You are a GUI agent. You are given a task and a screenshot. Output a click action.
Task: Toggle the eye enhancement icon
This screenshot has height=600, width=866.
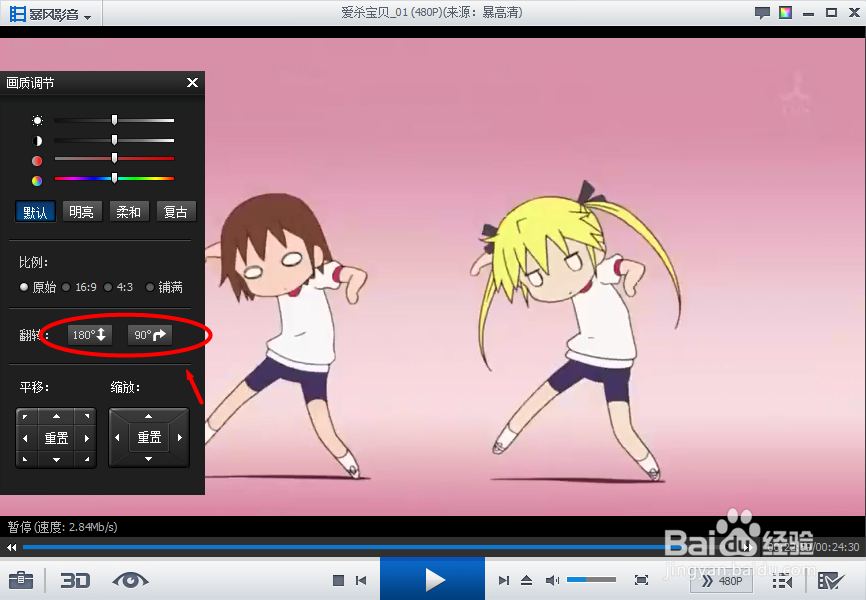(x=130, y=580)
